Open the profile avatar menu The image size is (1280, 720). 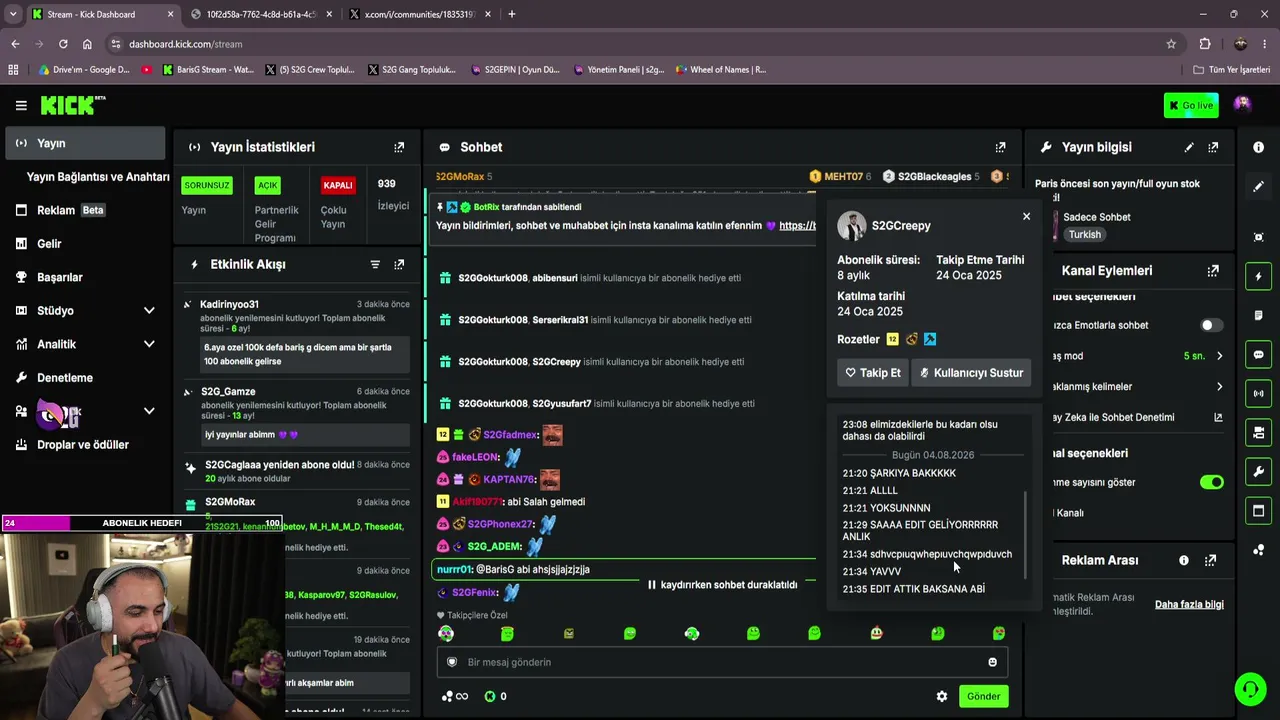(x=1242, y=105)
